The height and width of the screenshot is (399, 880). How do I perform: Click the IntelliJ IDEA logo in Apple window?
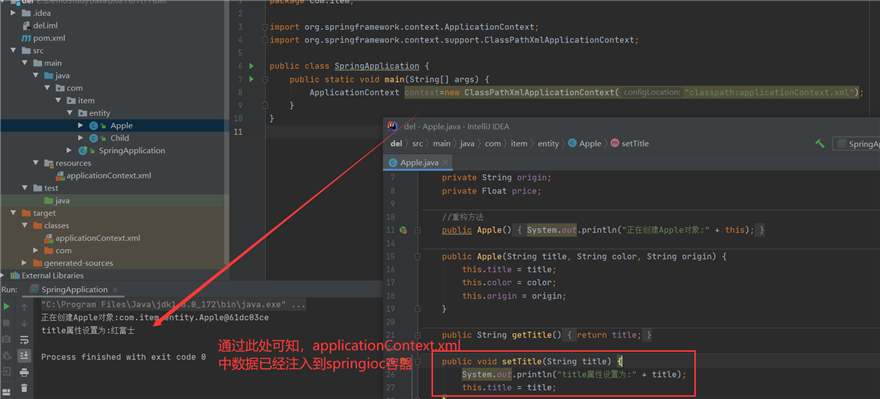(393, 126)
